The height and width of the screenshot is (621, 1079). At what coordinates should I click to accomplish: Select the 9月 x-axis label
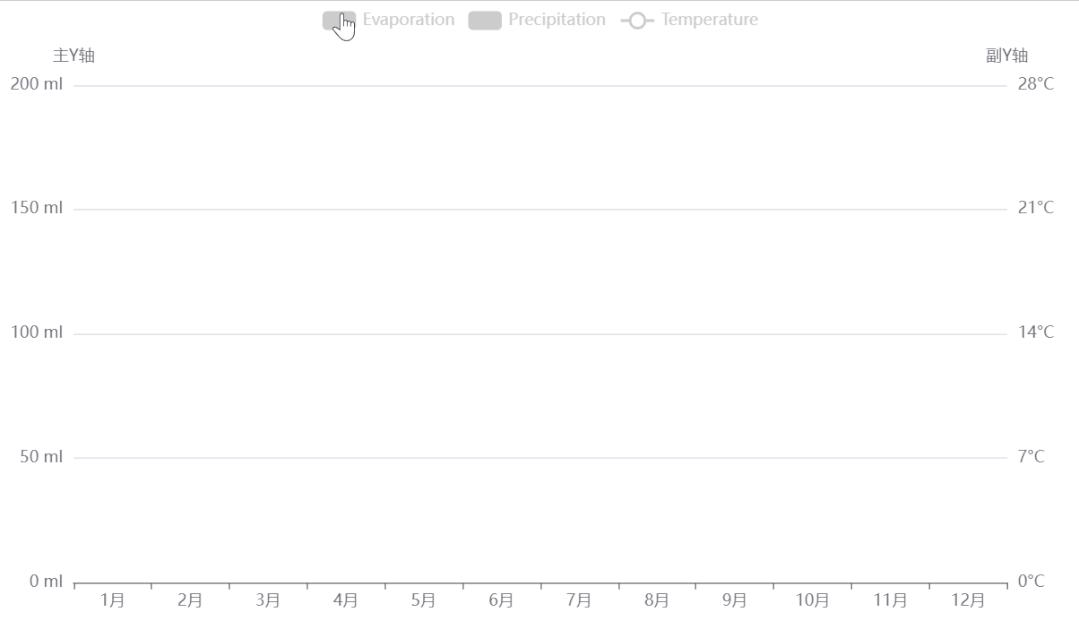click(x=735, y=600)
